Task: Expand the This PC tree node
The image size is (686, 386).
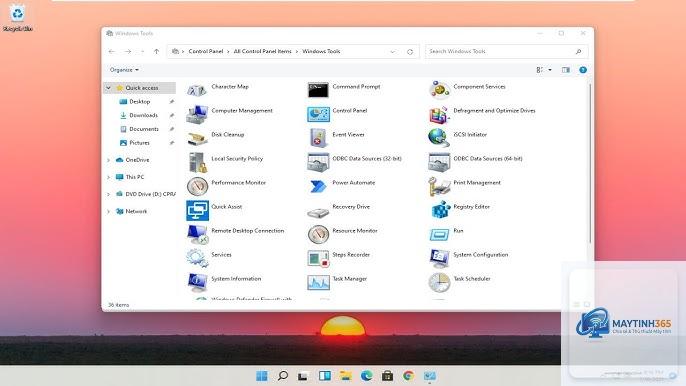Action: click(108, 177)
